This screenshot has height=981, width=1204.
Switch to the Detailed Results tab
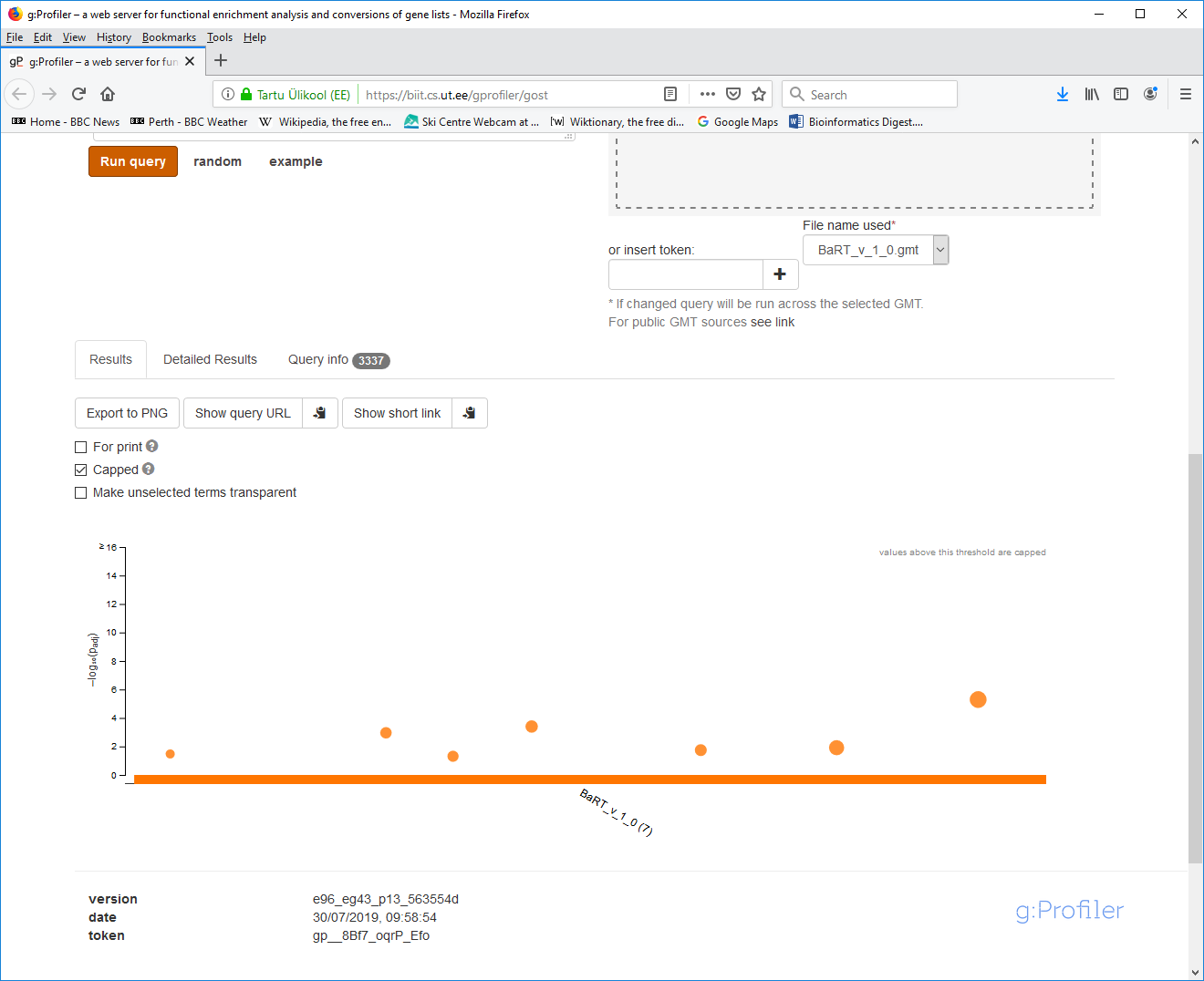210,359
